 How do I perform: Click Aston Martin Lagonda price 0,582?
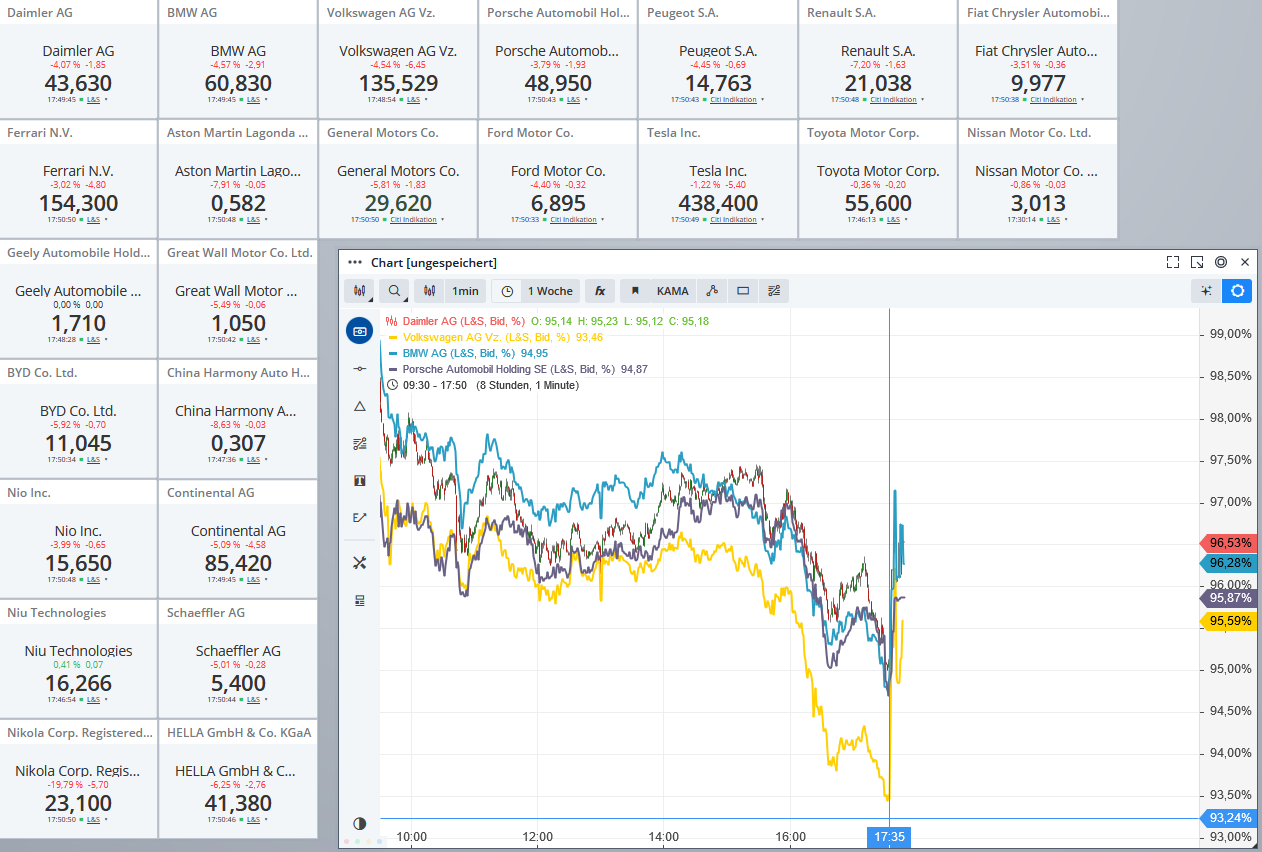pos(239,203)
